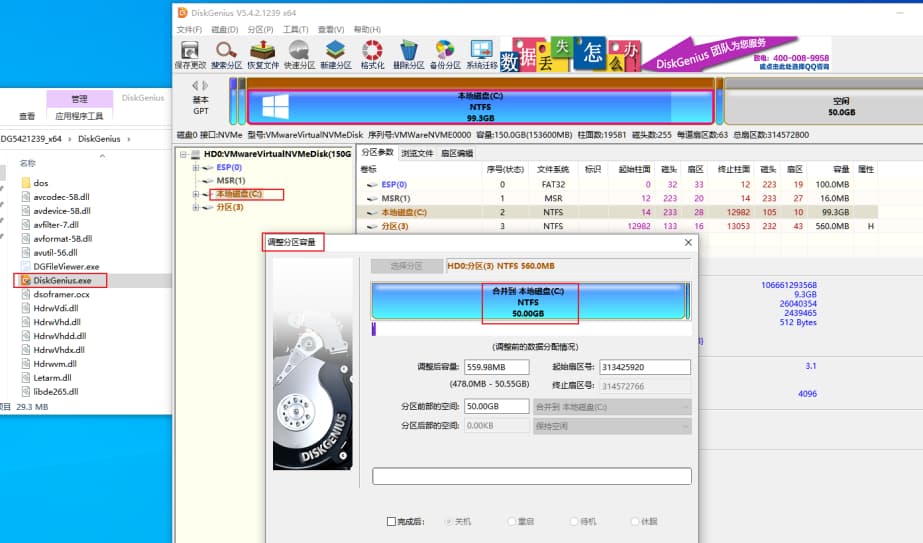Click ESP(0) partition icon in table row
Viewport: 923px width, 543px height.
point(372,185)
